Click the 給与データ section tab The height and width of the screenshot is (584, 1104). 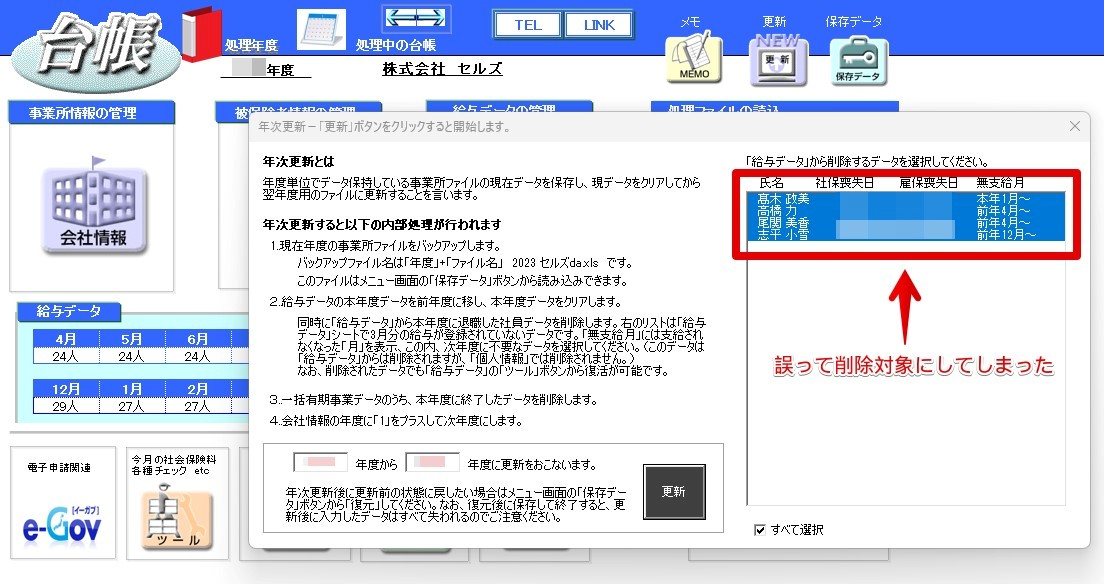69,311
